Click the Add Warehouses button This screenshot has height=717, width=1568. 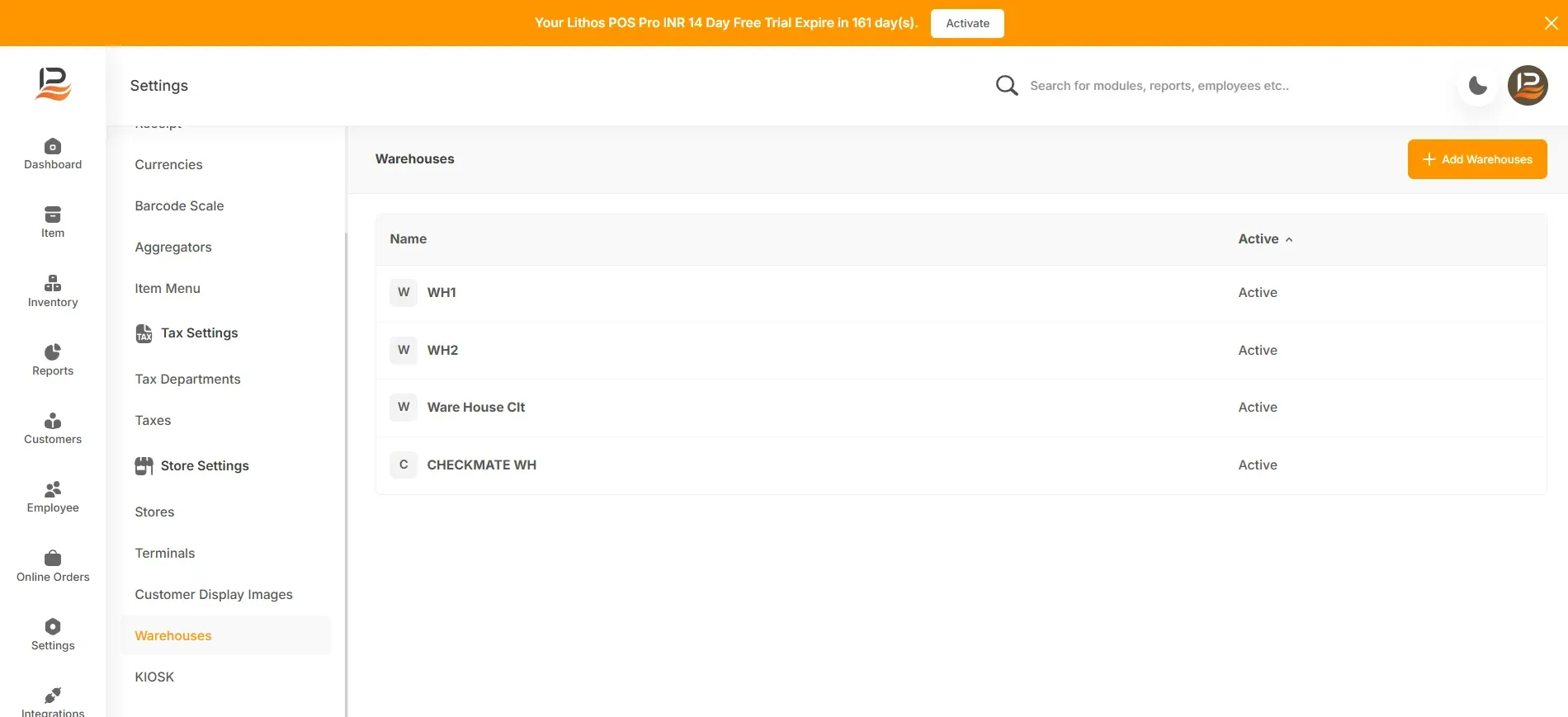[1477, 159]
